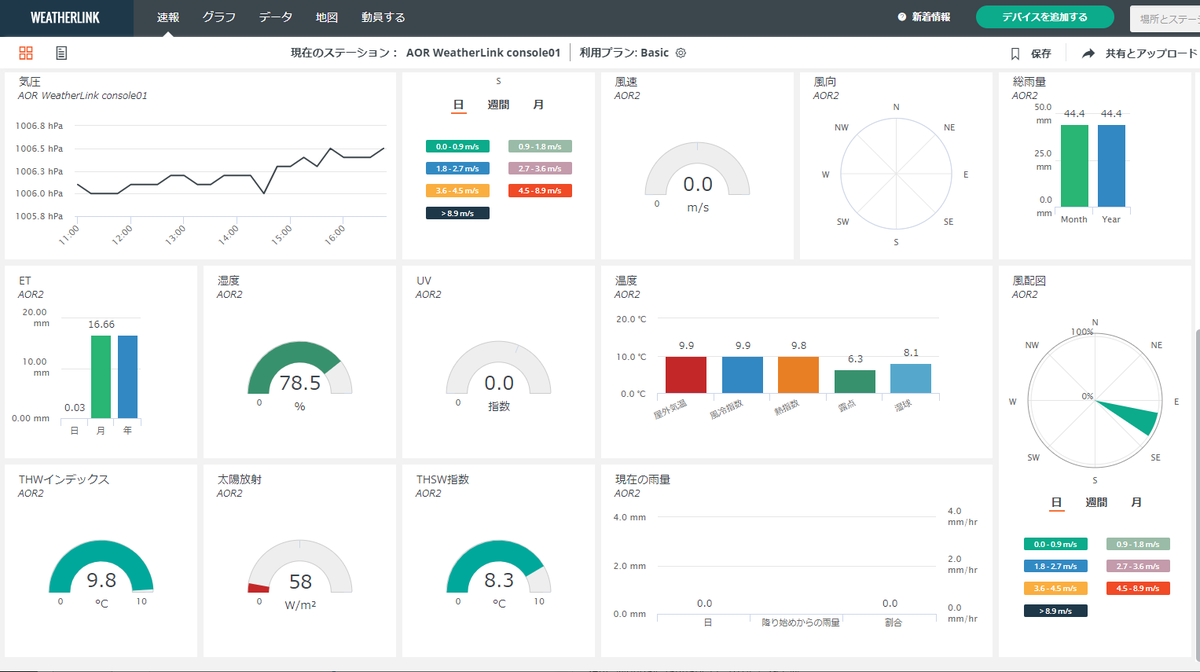Click the green 露点 temperature bar
Viewport: 1200px width, 672px height.
pos(855,382)
